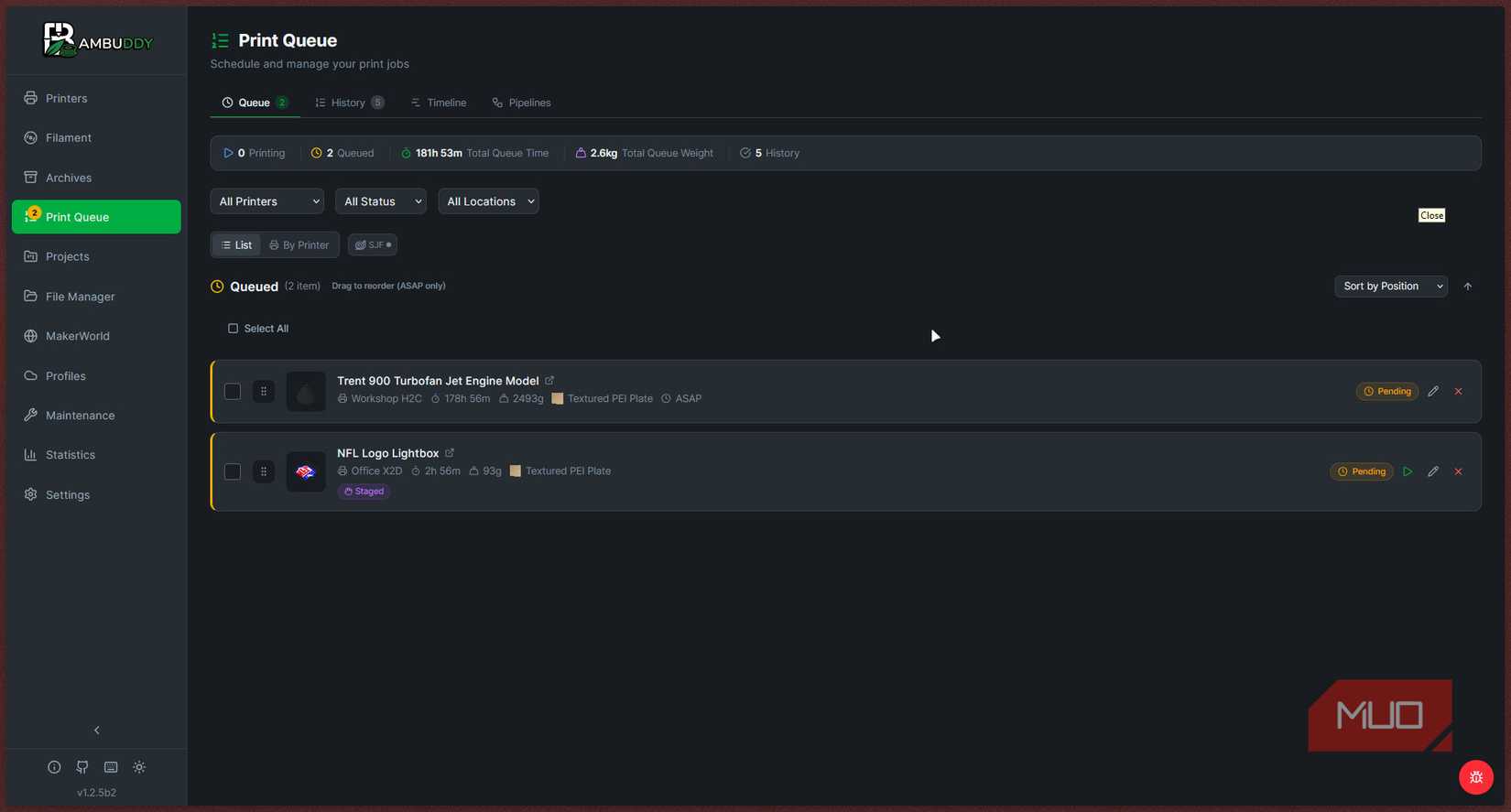Edit the Trent 900 Turbofan queue item
Image resolution: width=1511 pixels, height=812 pixels.
tap(1433, 391)
